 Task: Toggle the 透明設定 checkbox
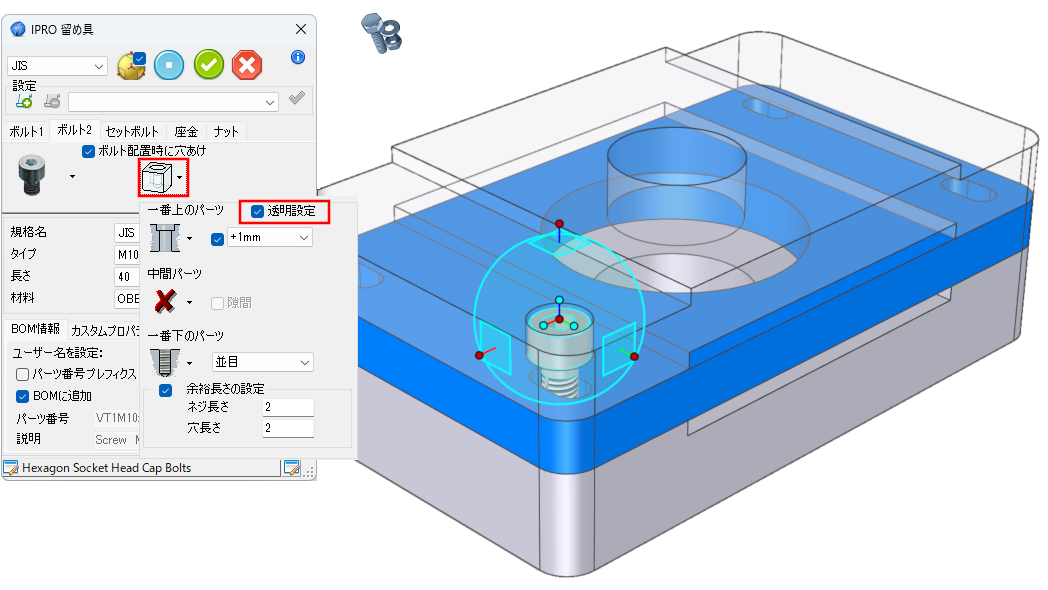click(257, 212)
